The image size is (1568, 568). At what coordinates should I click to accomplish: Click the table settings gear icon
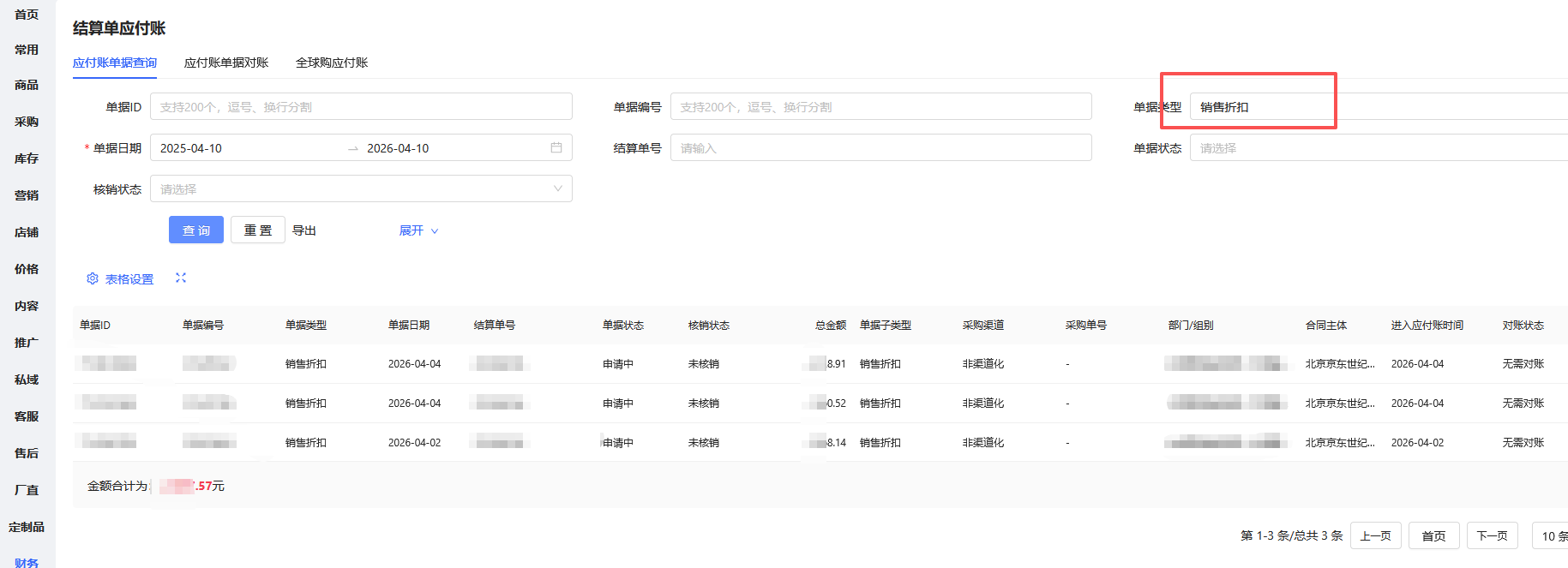click(93, 278)
